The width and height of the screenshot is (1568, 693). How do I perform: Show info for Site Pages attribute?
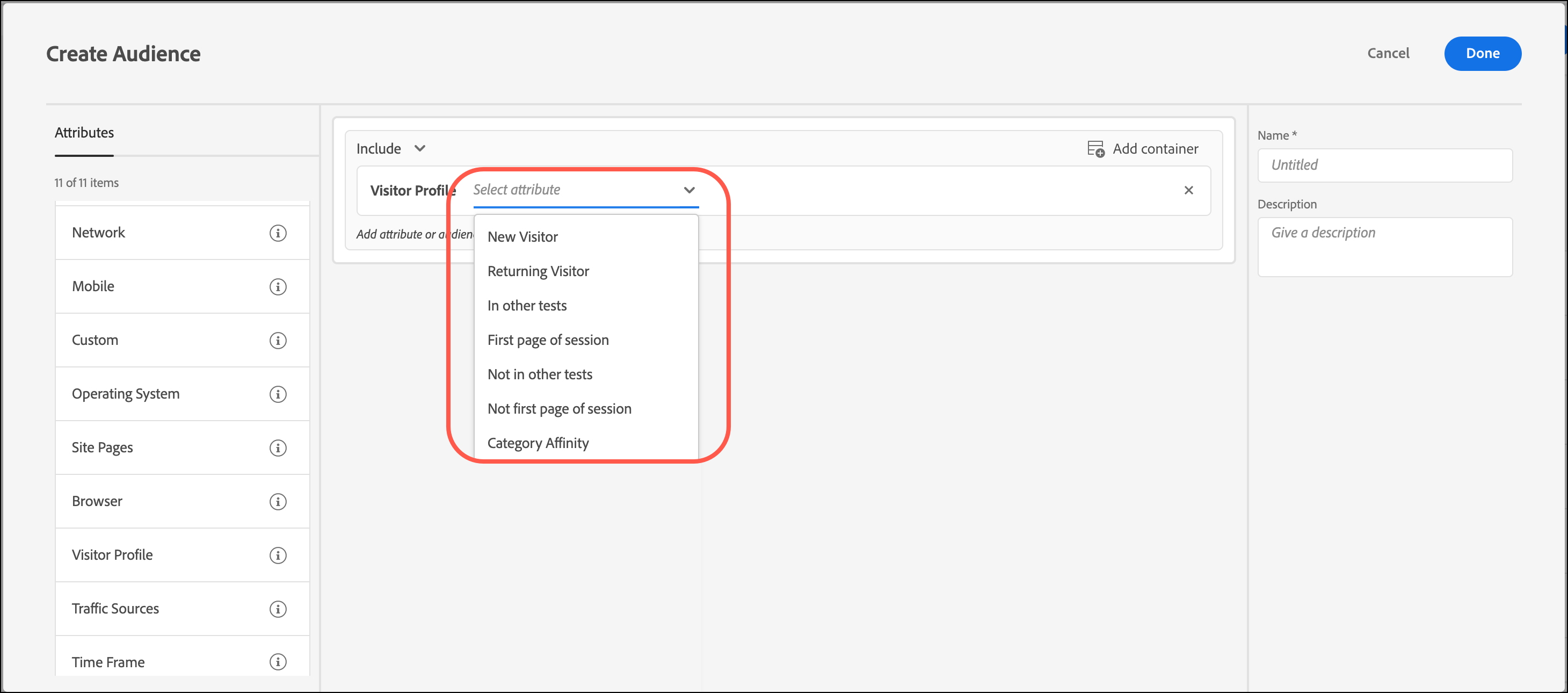coord(278,447)
